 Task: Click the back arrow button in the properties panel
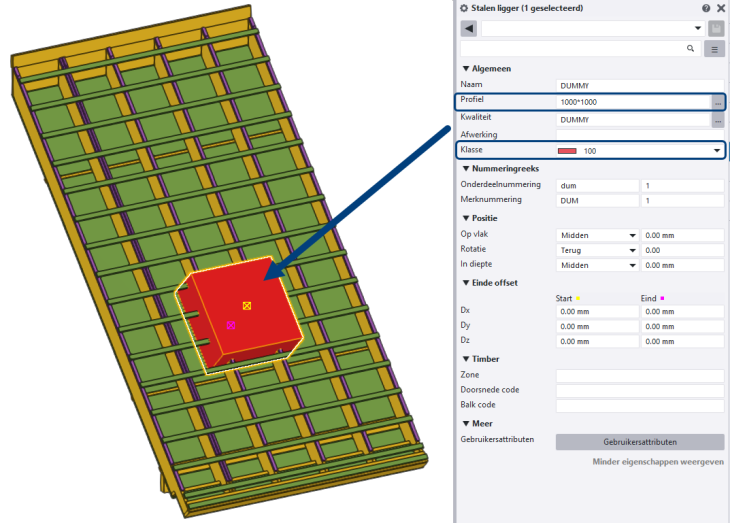(x=469, y=28)
